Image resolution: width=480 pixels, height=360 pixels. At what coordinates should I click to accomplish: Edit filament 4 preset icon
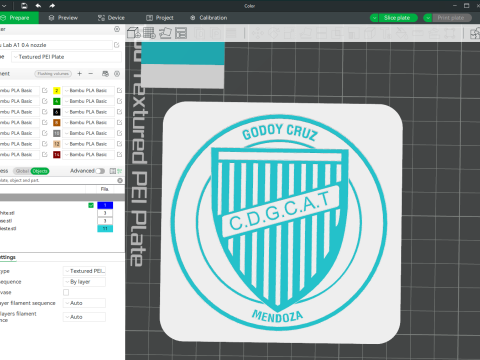(x=119, y=101)
